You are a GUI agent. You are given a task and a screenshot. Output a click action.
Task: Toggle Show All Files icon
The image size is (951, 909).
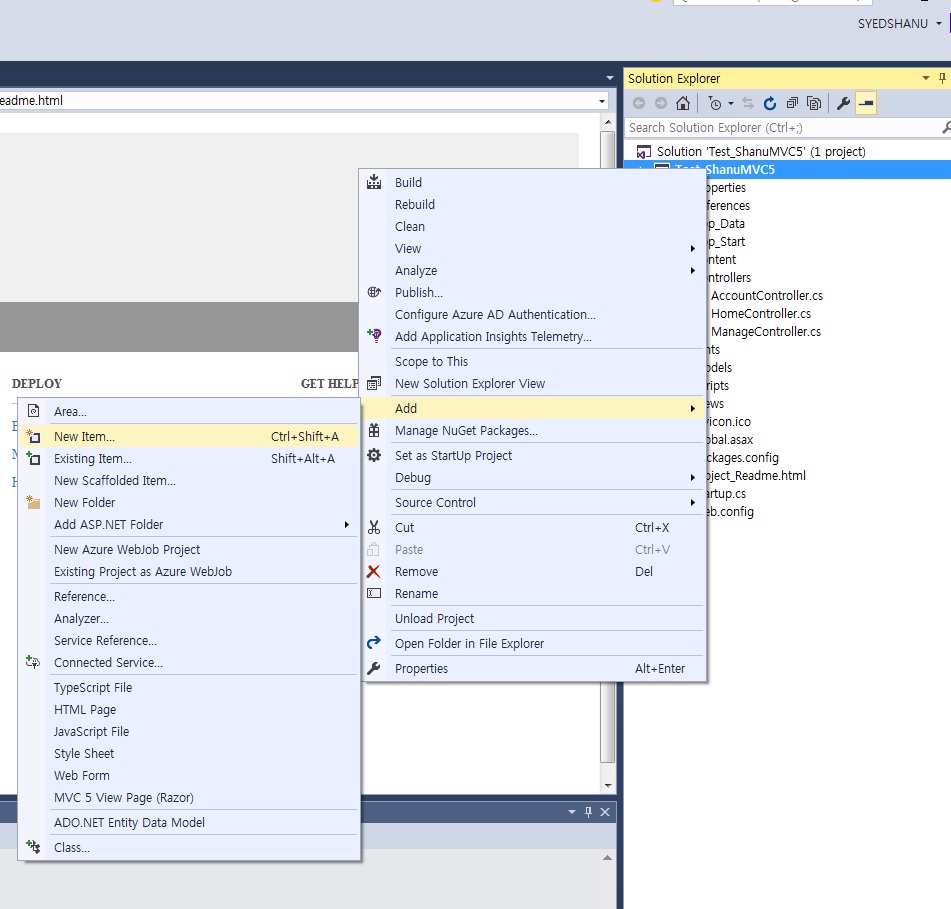tap(814, 104)
